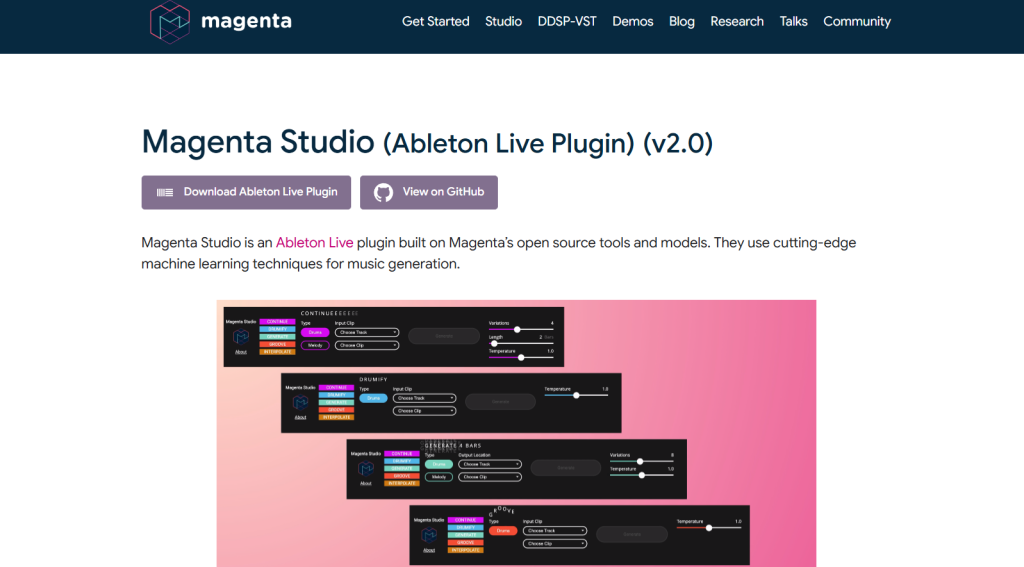Click the Ableton bars icon on the download button
1024x567 pixels.
(x=165, y=192)
